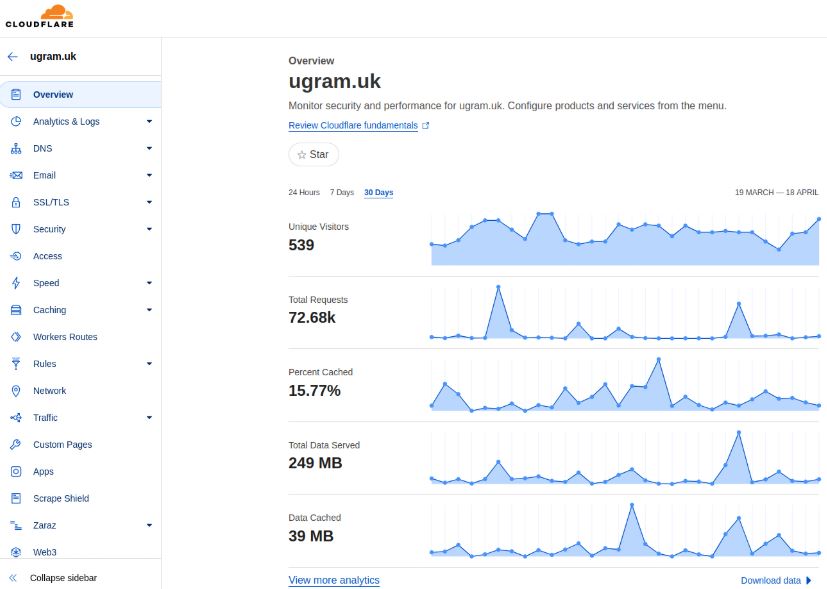Switch to the 24 Hours time range

[304, 192]
